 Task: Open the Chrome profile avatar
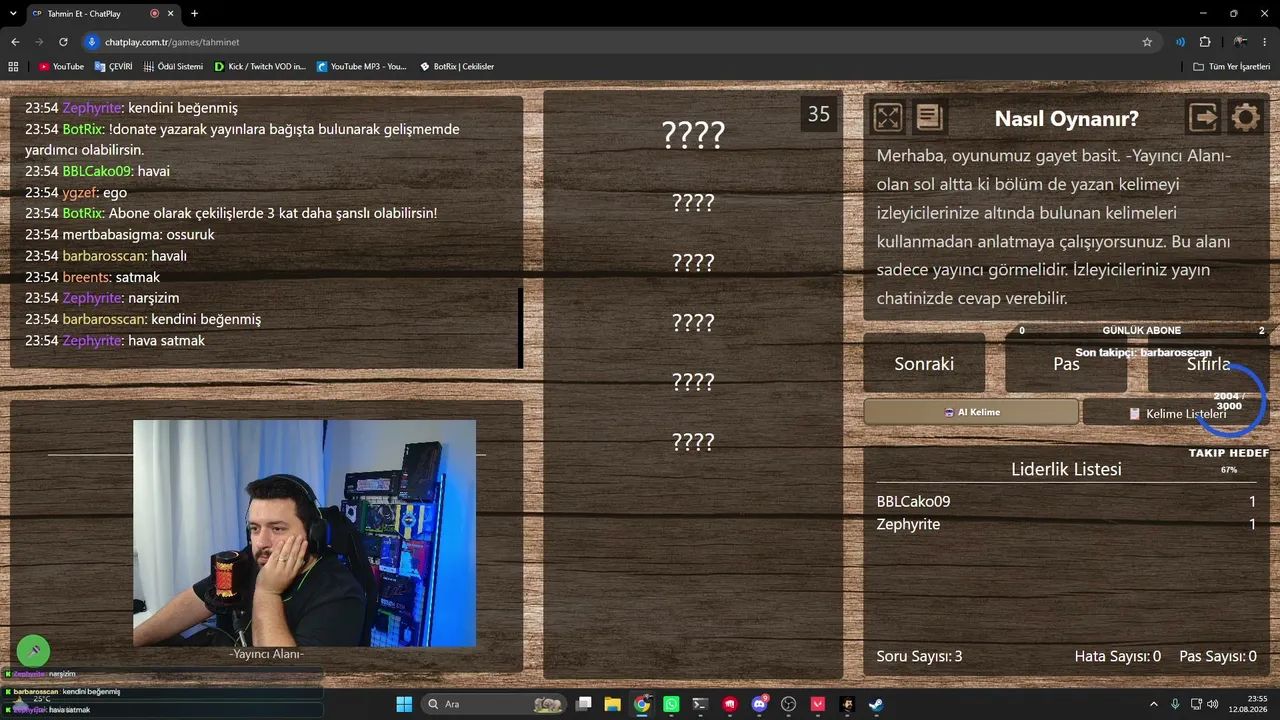pos(1240,42)
